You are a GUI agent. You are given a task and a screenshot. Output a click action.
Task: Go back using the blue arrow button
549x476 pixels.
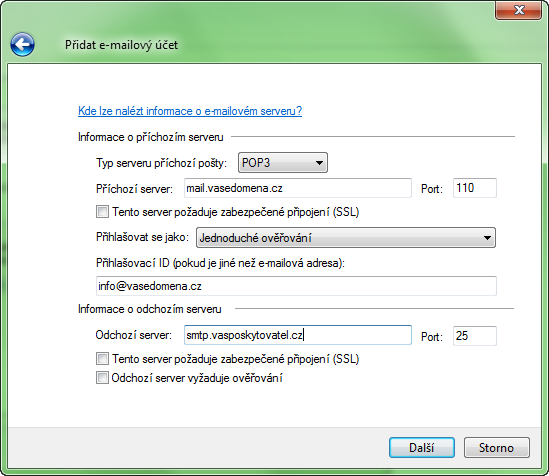(22, 44)
